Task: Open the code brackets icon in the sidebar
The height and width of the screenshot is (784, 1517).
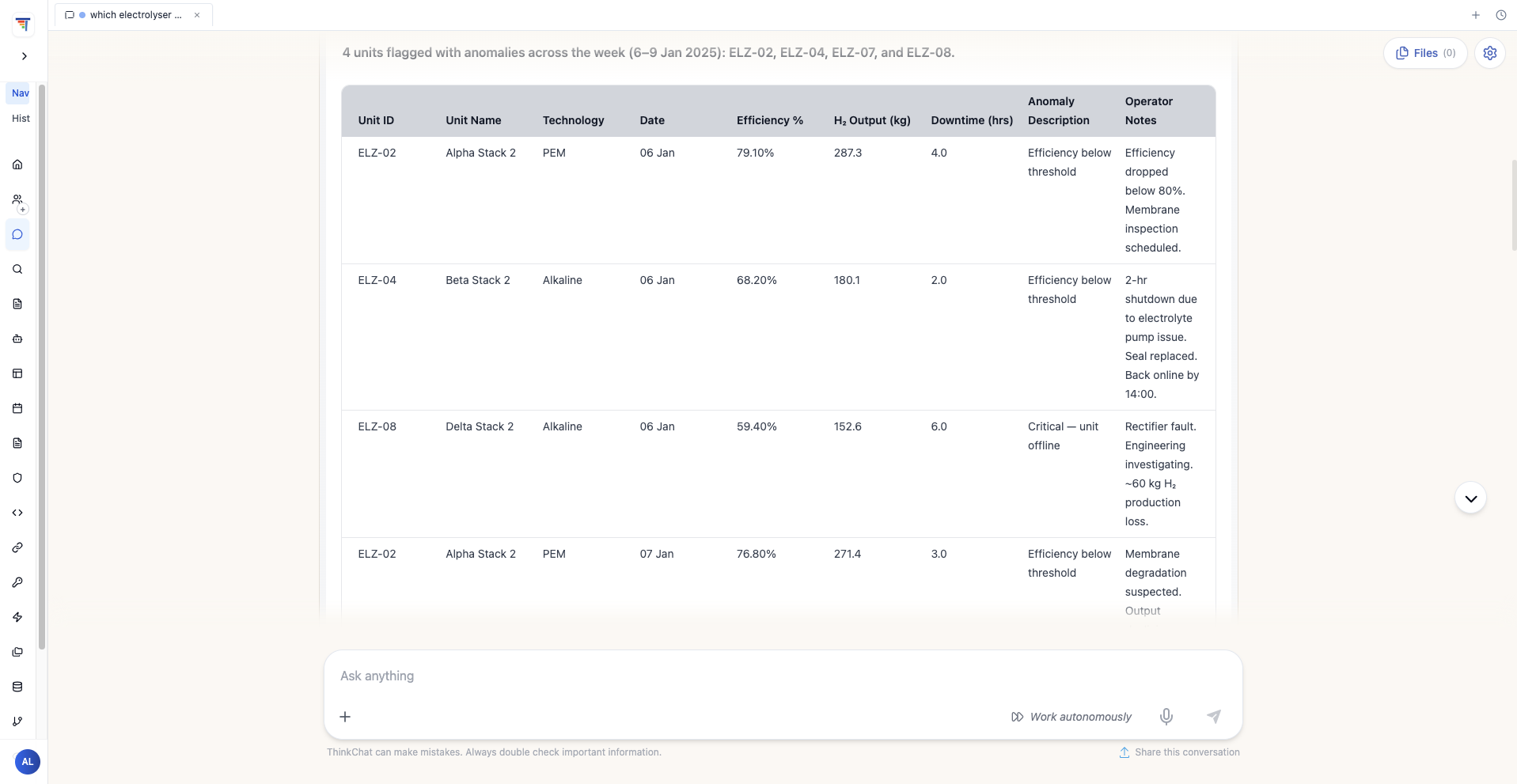Action: (x=17, y=513)
